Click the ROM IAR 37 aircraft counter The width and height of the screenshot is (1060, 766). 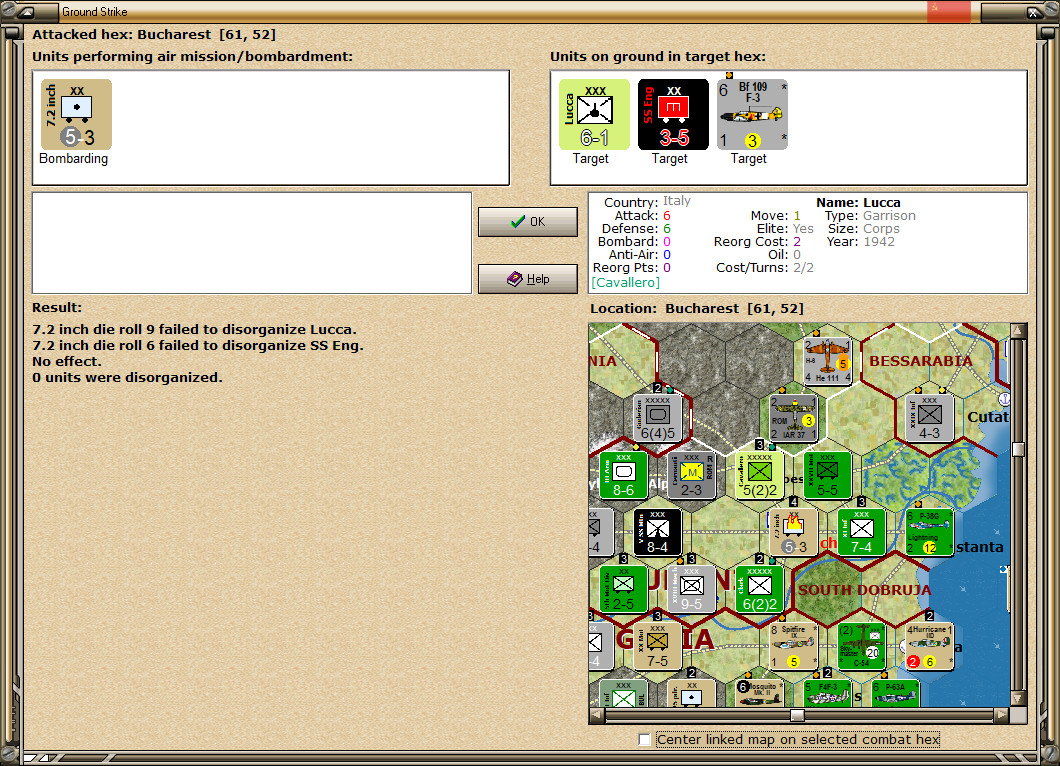[x=794, y=418]
